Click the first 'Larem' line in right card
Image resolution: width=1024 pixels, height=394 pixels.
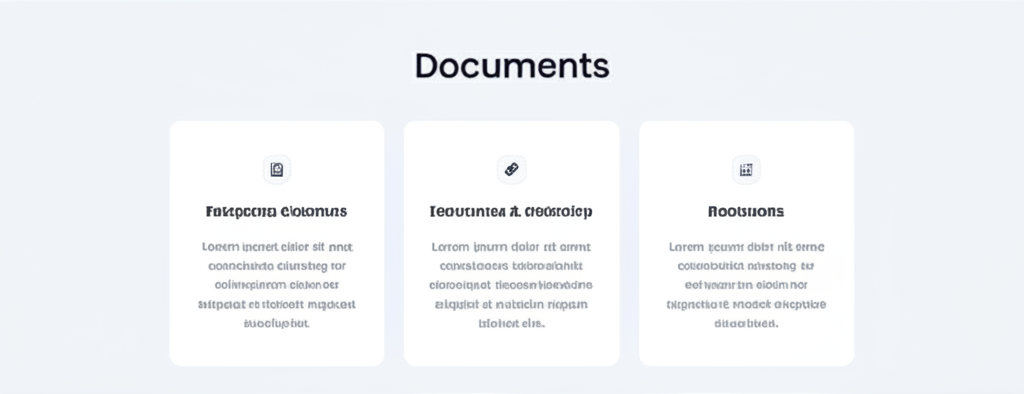[x=746, y=247]
